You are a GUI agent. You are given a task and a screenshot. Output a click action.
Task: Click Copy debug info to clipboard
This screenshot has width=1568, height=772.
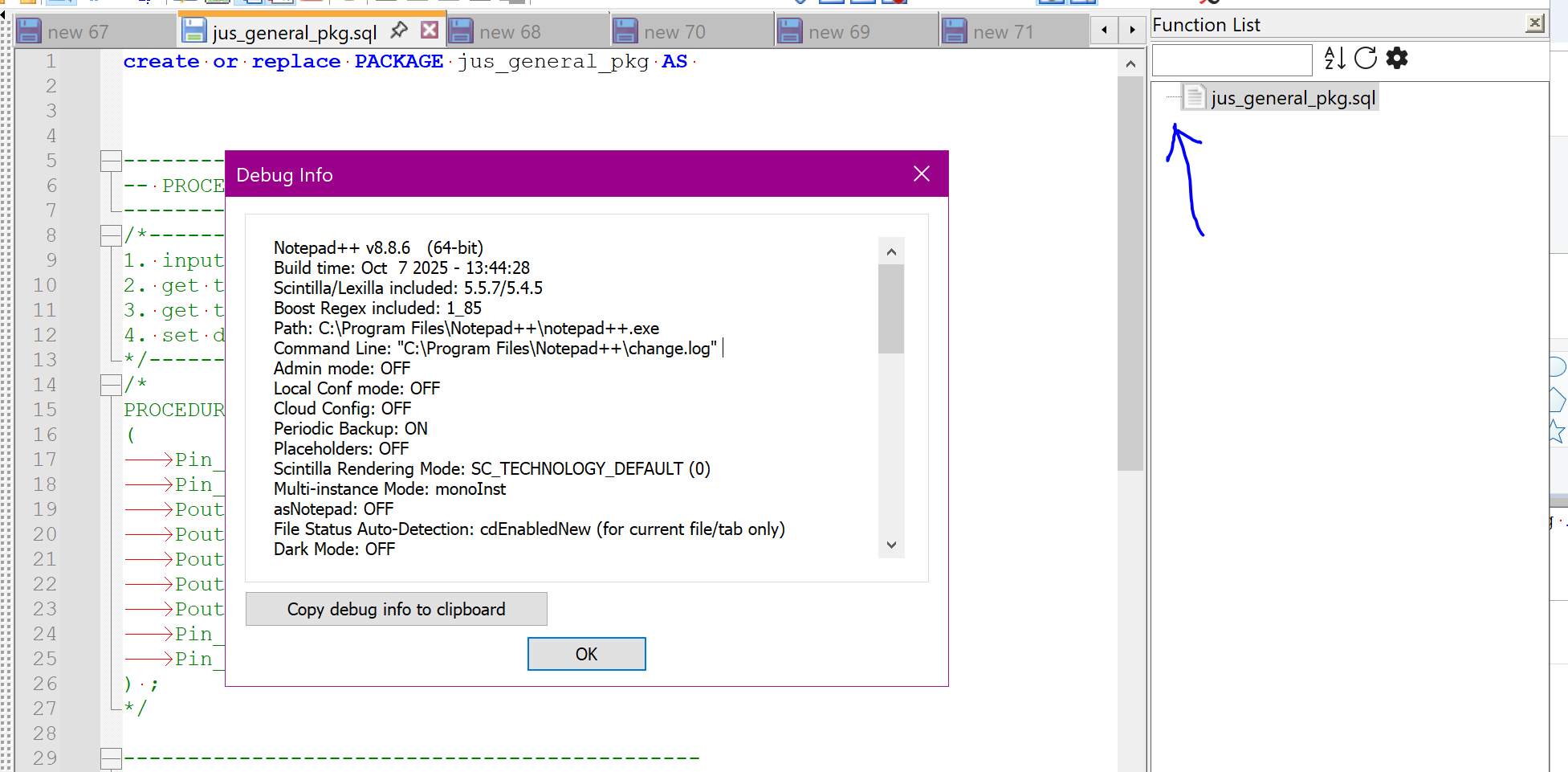[396, 609]
